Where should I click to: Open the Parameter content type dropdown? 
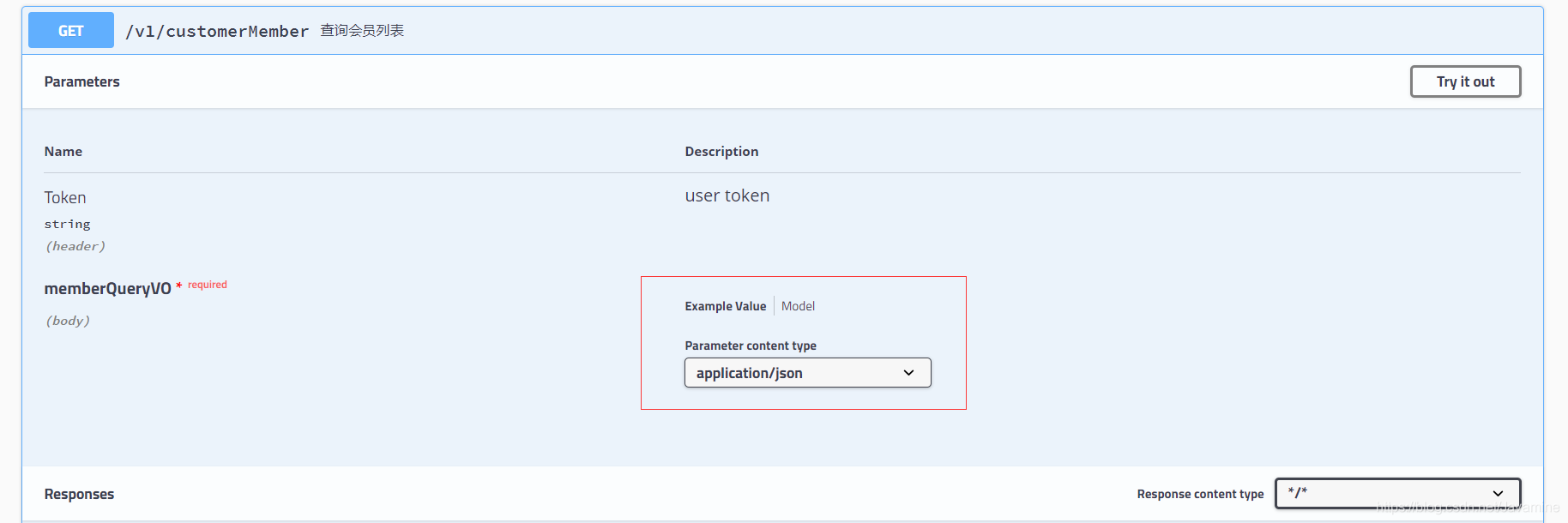(806, 373)
